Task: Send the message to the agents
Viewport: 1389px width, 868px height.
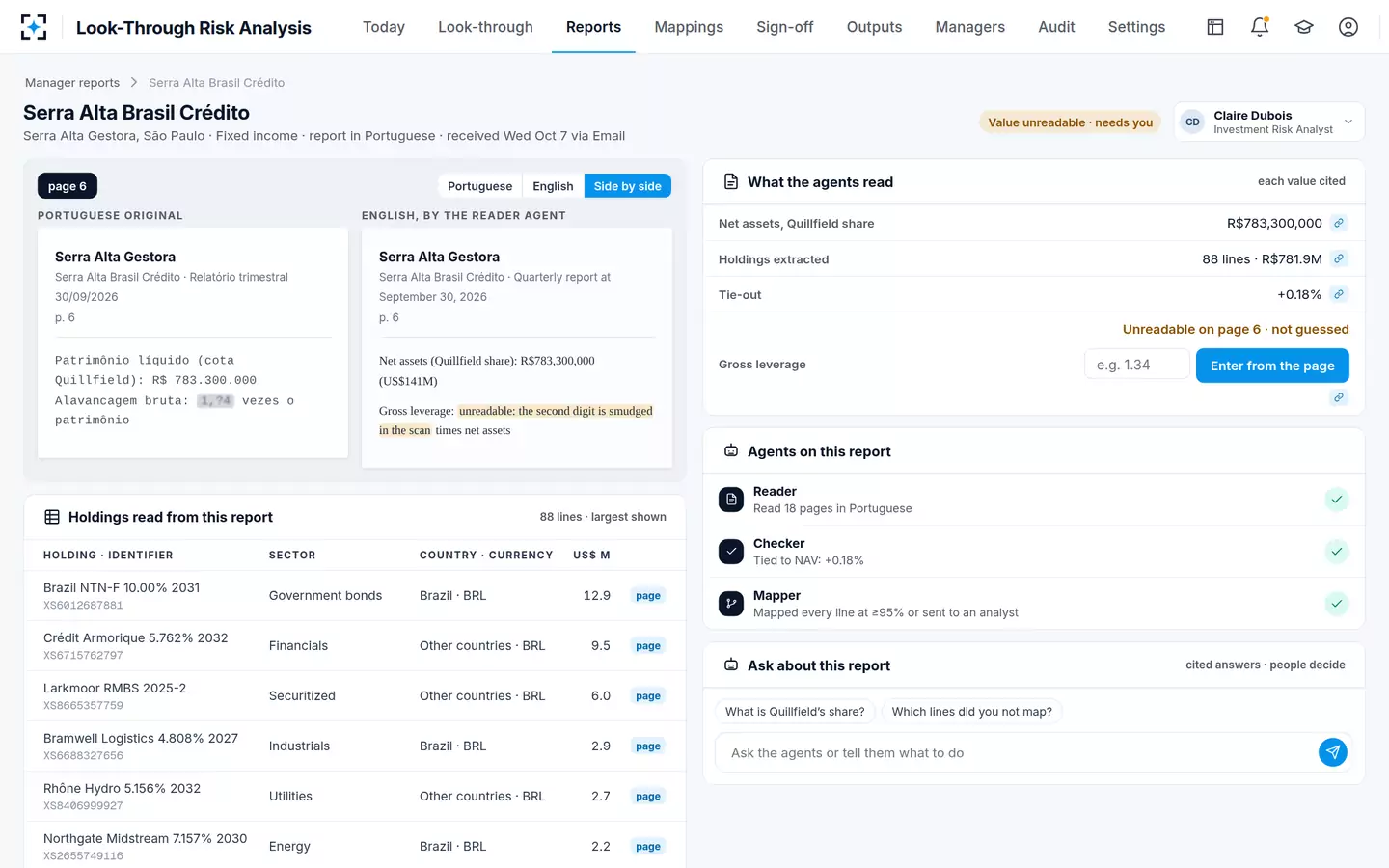Action: [x=1333, y=752]
